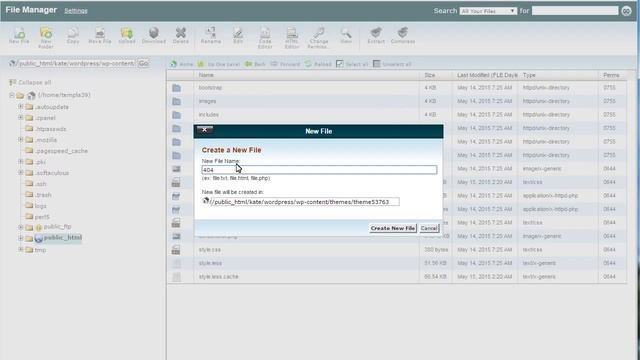The image size is (640, 360).
Task: Close the New File dialog with X
Action: [204, 130]
